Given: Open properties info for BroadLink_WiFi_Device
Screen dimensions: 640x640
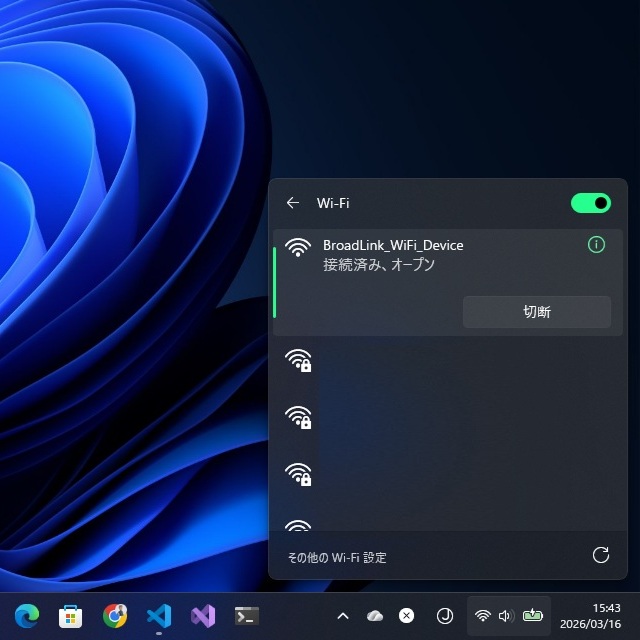Looking at the screenshot, I should 597,245.
